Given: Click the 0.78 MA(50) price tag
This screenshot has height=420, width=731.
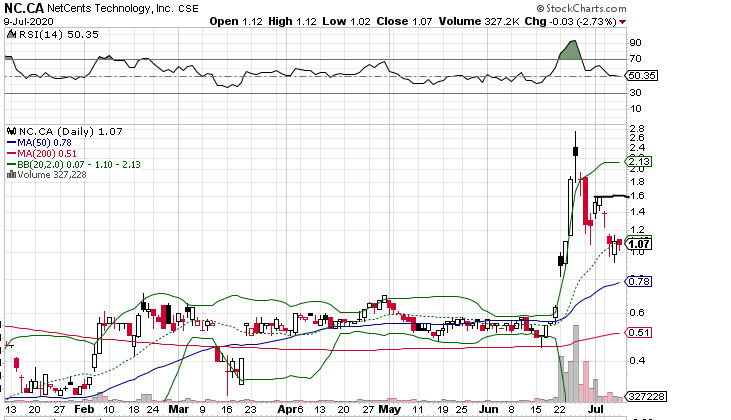Looking at the screenshot, I should 639,282.
